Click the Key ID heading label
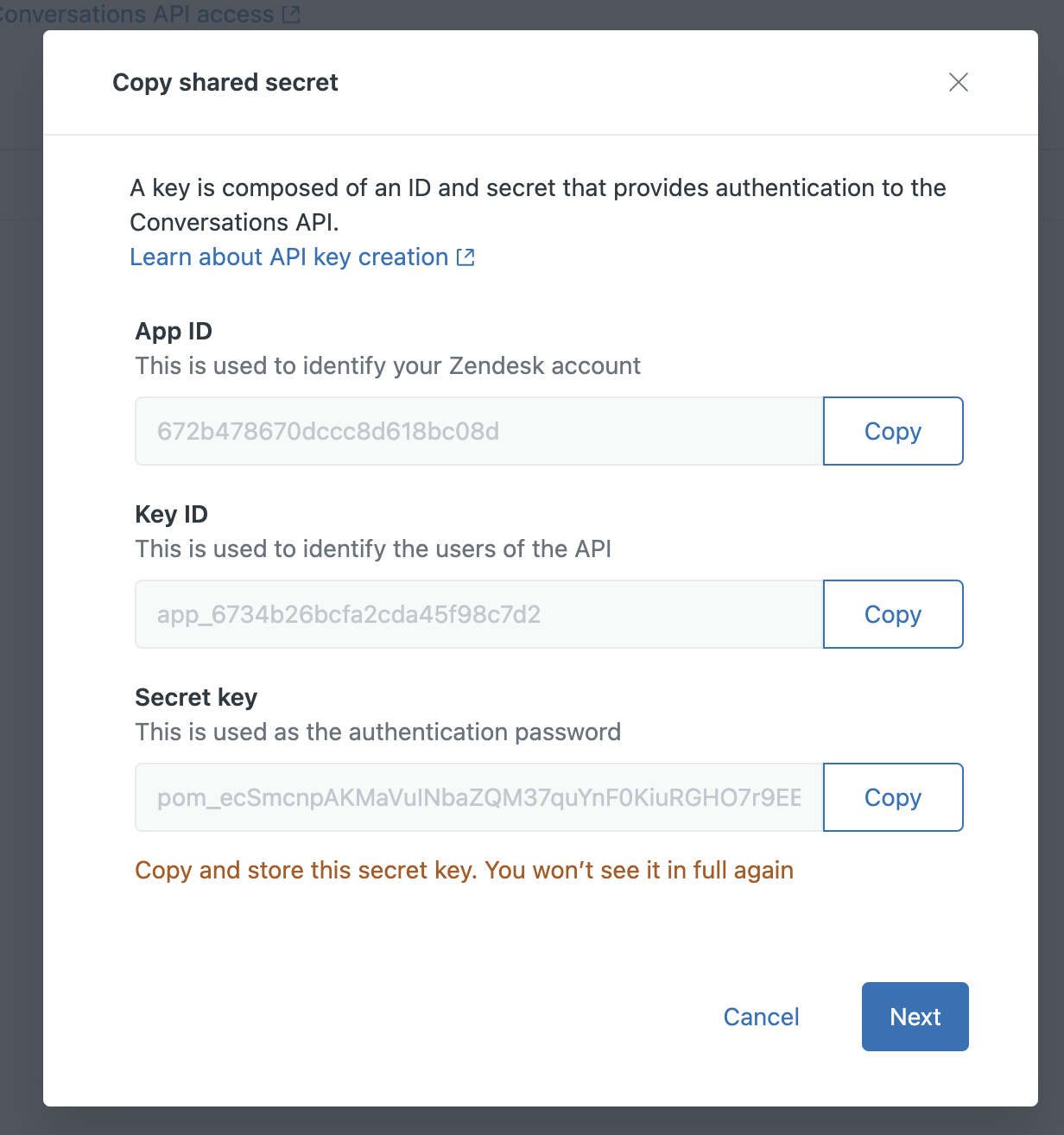 tap(171, 514)
